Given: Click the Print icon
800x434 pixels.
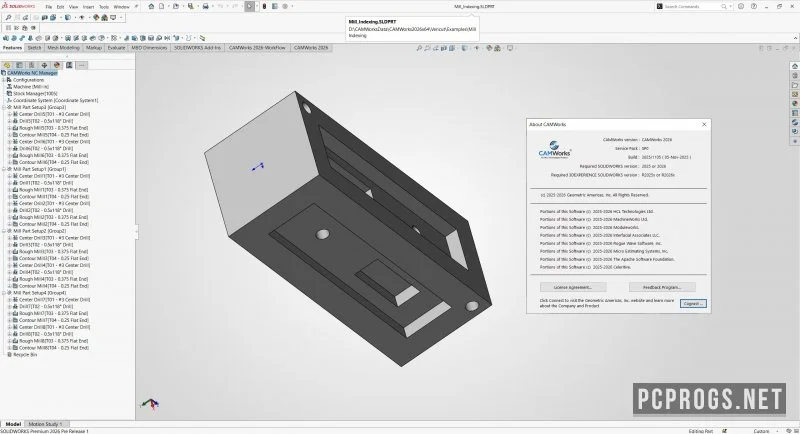Looking at the screenshot, I should pyautogui.click(x=206, y=6).
